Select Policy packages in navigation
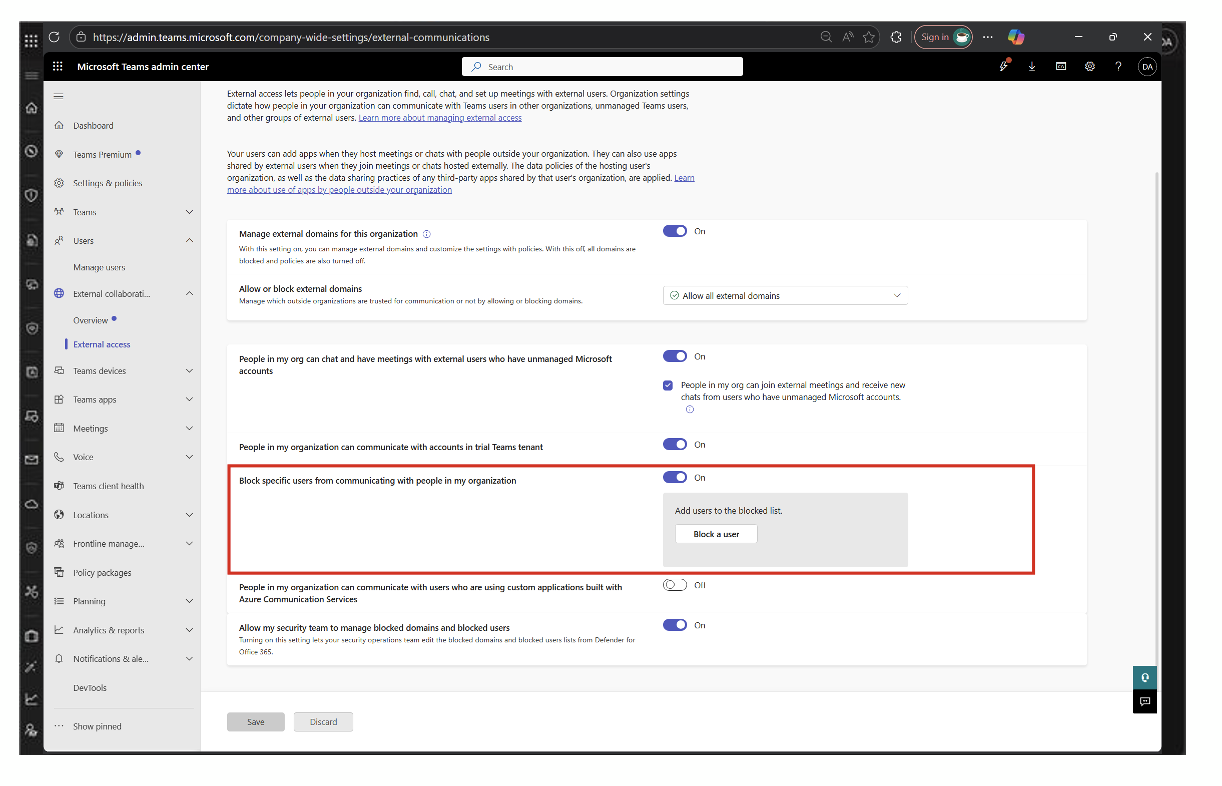Image resolution: width=1222 pixels, height=786 pixels. [x=102, y=573]
